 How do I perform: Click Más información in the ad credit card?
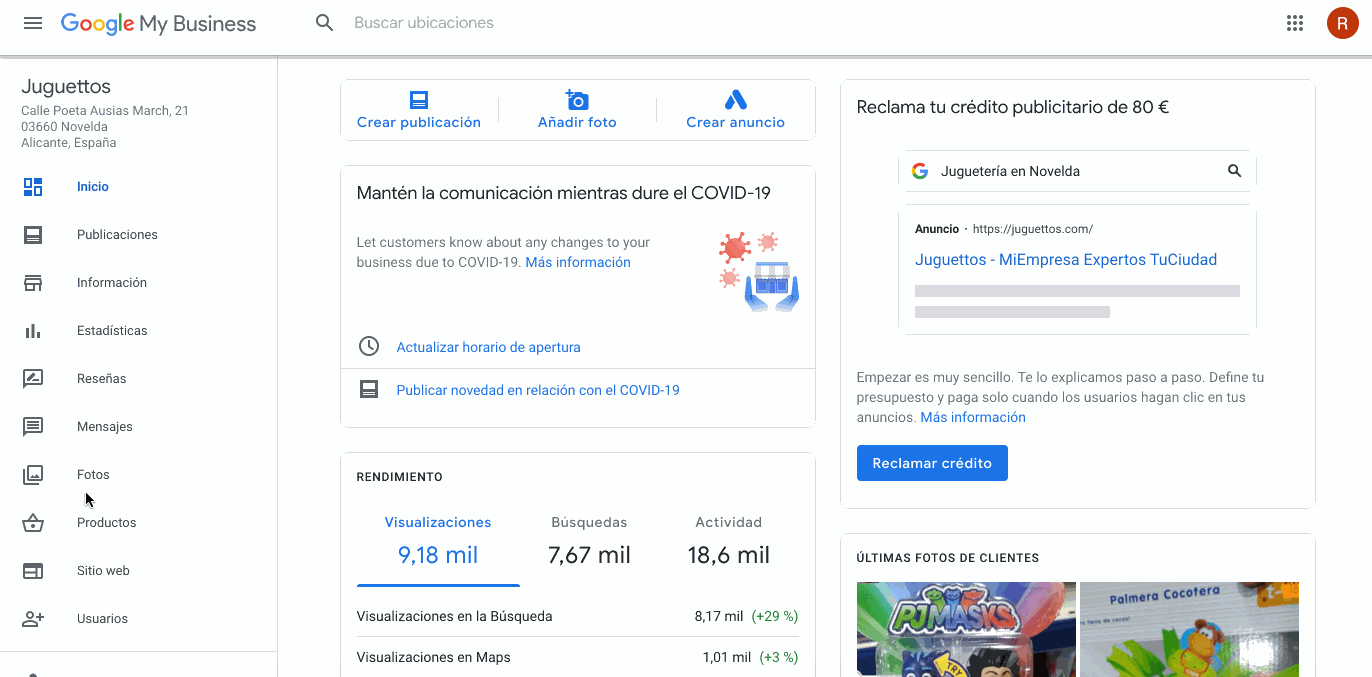973,417
